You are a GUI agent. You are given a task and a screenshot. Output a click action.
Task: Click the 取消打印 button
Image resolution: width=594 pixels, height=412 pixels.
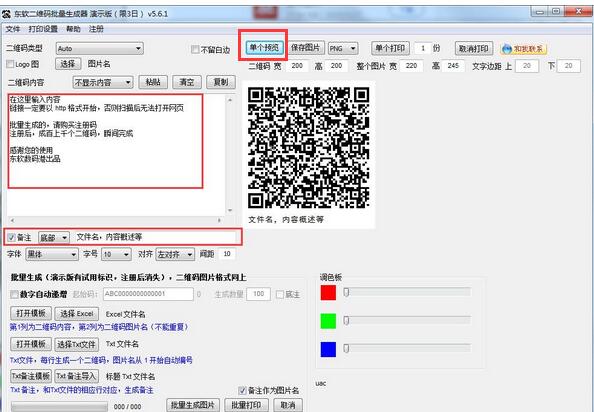pyautogui.click(x=474, y=48)
